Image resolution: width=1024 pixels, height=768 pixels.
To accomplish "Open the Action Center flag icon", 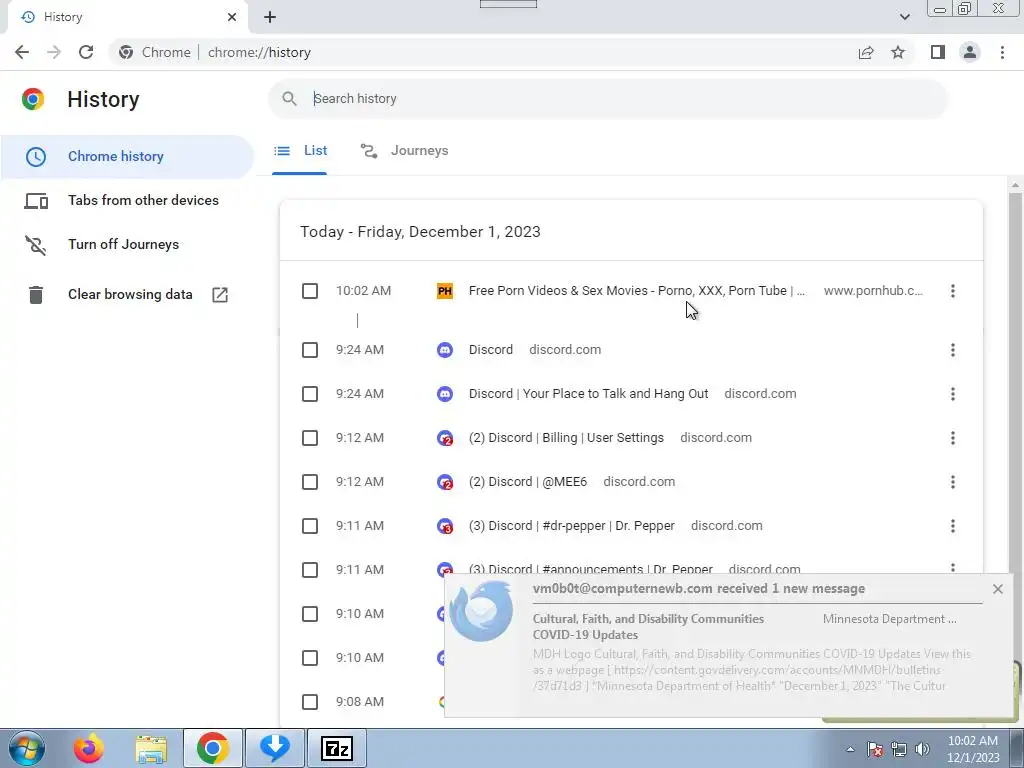I will (x=875, y=749).
